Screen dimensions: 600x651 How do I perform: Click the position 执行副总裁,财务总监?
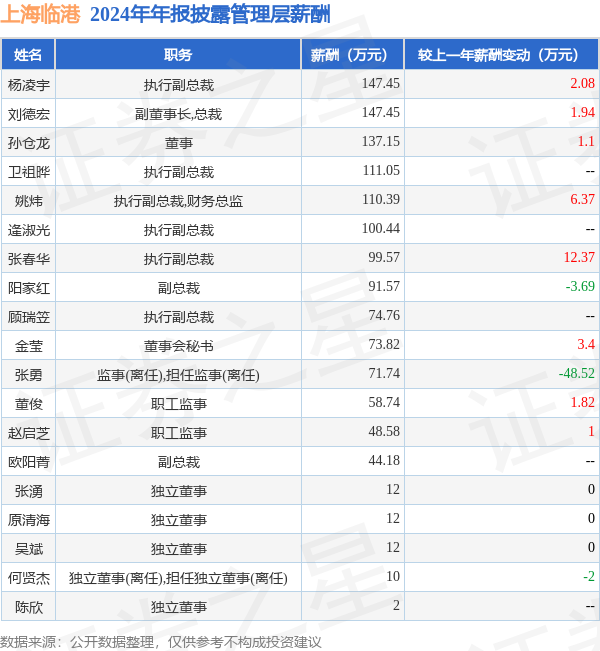click(x=179, y=201)
